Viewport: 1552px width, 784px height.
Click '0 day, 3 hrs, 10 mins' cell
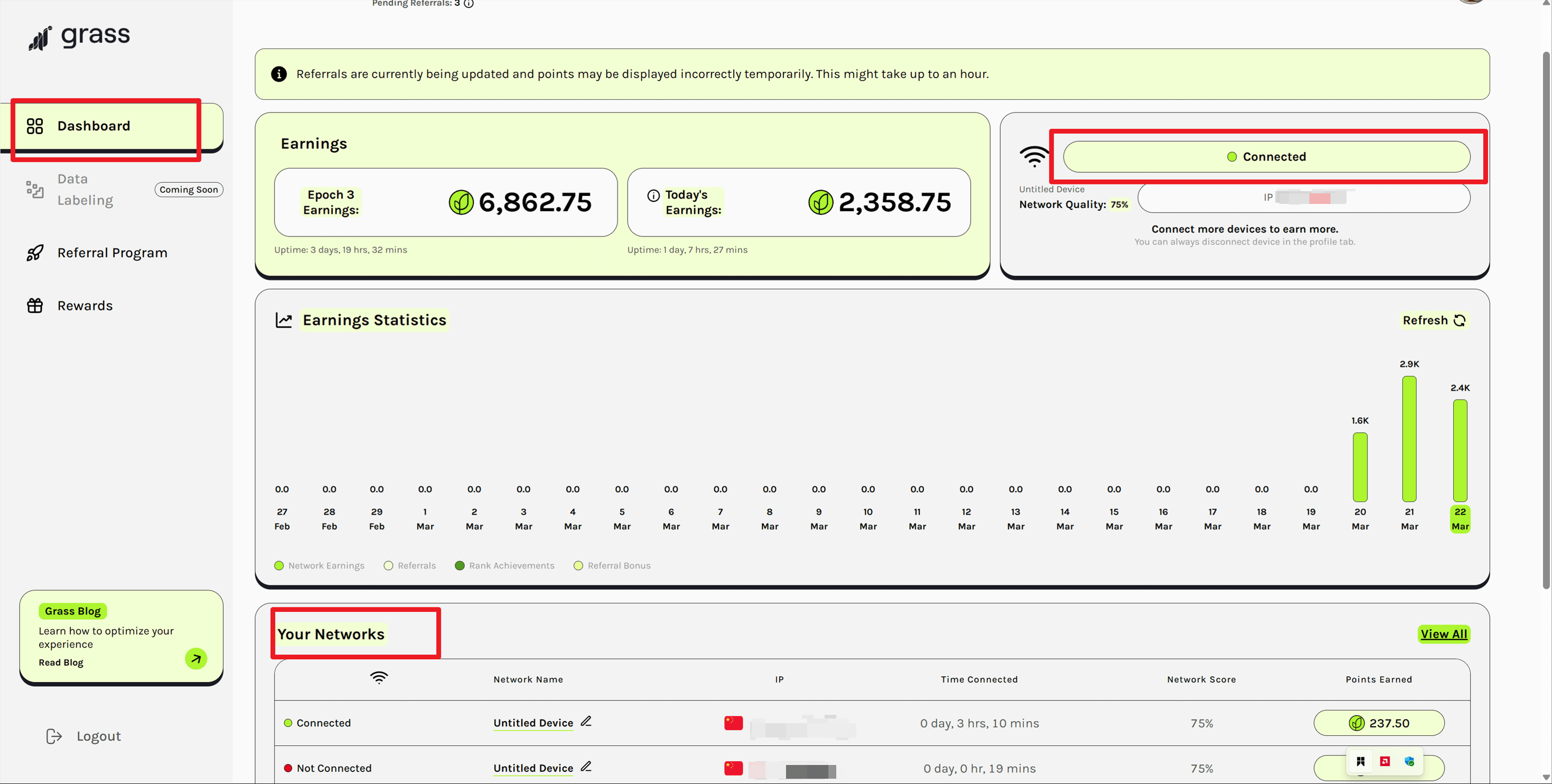[x=979, y=723]
